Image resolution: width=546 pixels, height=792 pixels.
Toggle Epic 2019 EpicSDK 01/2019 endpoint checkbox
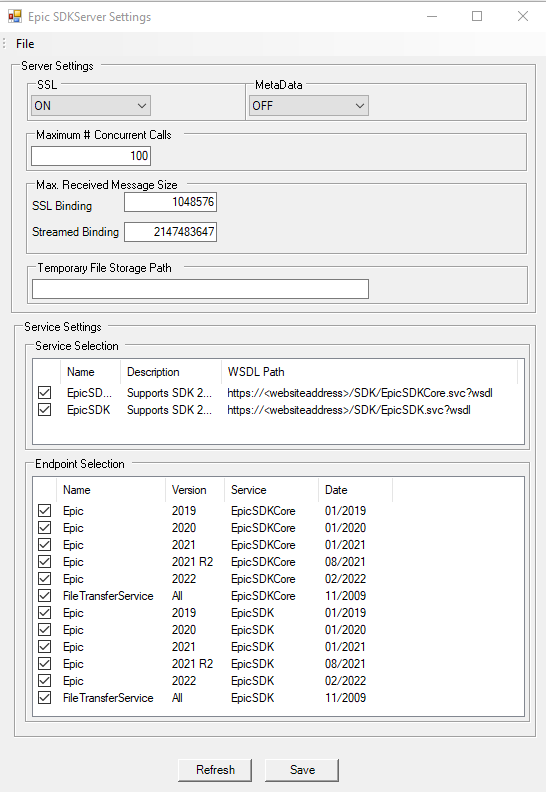[x=44, y=613]
